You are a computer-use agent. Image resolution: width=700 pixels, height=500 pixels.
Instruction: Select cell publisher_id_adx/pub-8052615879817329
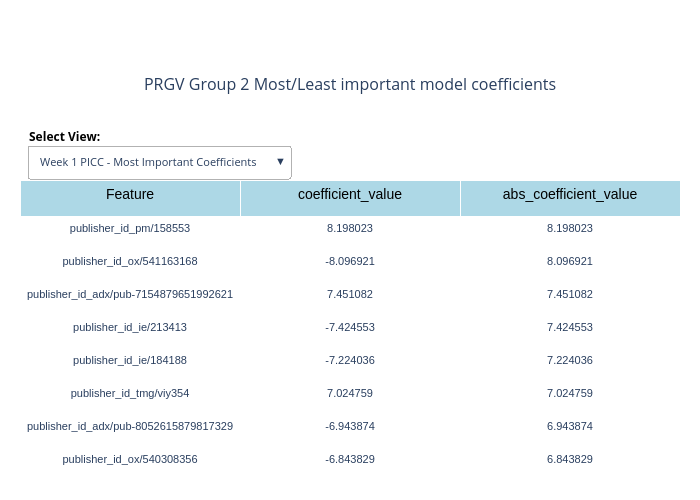(x=130, y=426)
